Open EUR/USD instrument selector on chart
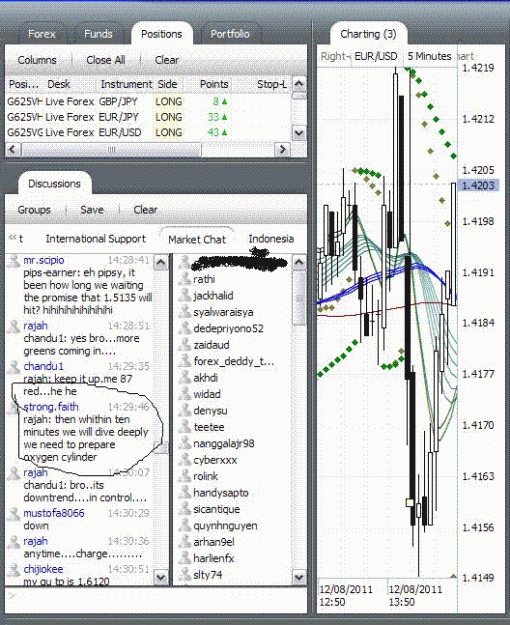The height and width of the screenshot is (625, 510). (375, 56)
